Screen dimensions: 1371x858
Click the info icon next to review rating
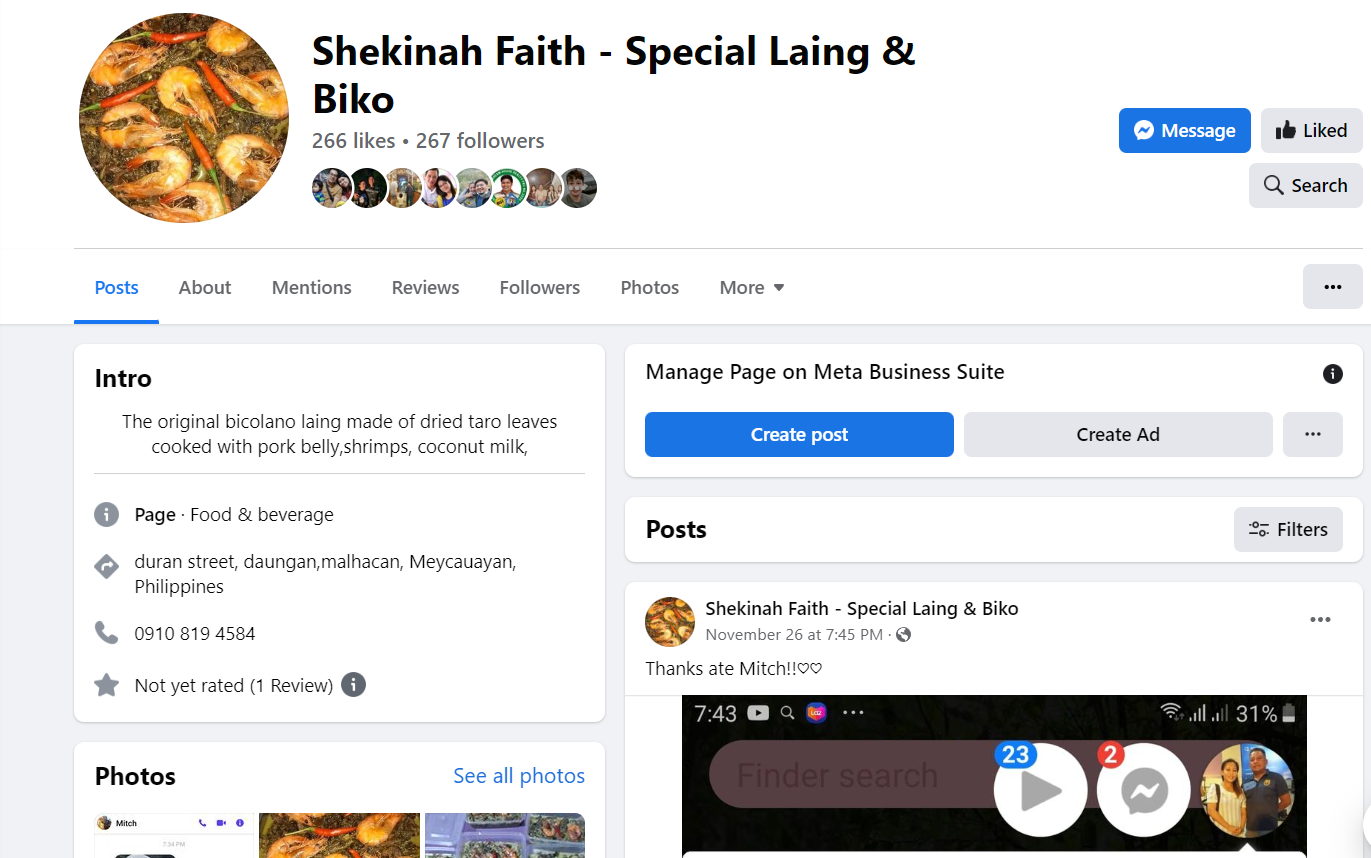tap(353, 685)
